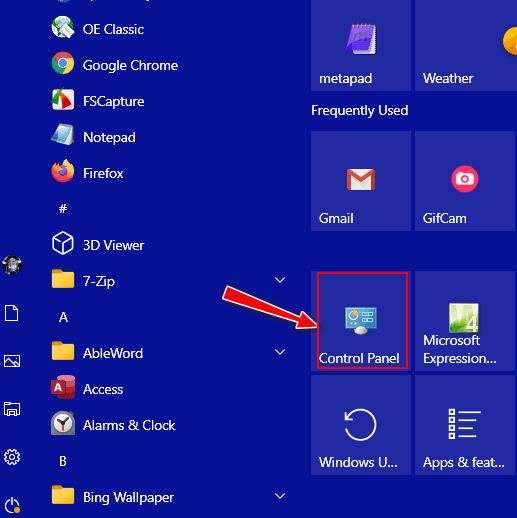Click the Frequently Used group heading
This screenshot has height=518, width=517.
(359, 110)
